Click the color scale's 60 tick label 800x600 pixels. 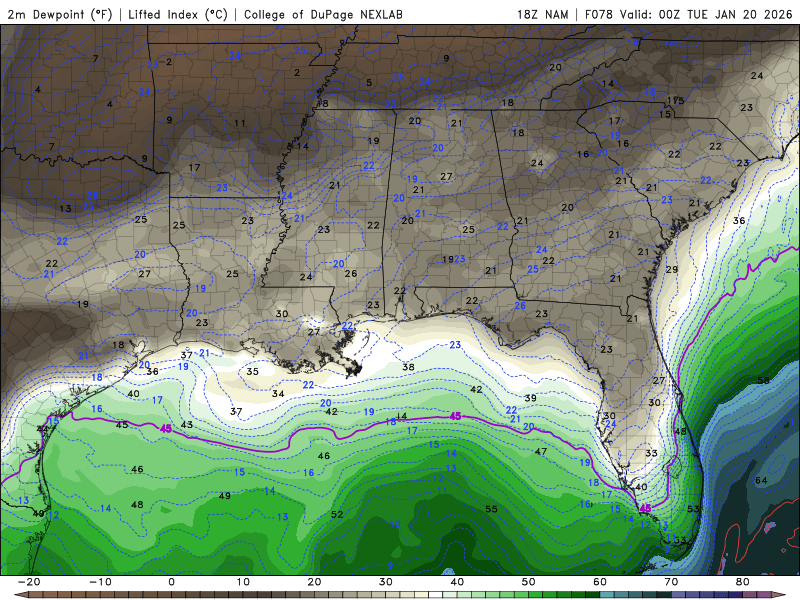tap(600, 582)
